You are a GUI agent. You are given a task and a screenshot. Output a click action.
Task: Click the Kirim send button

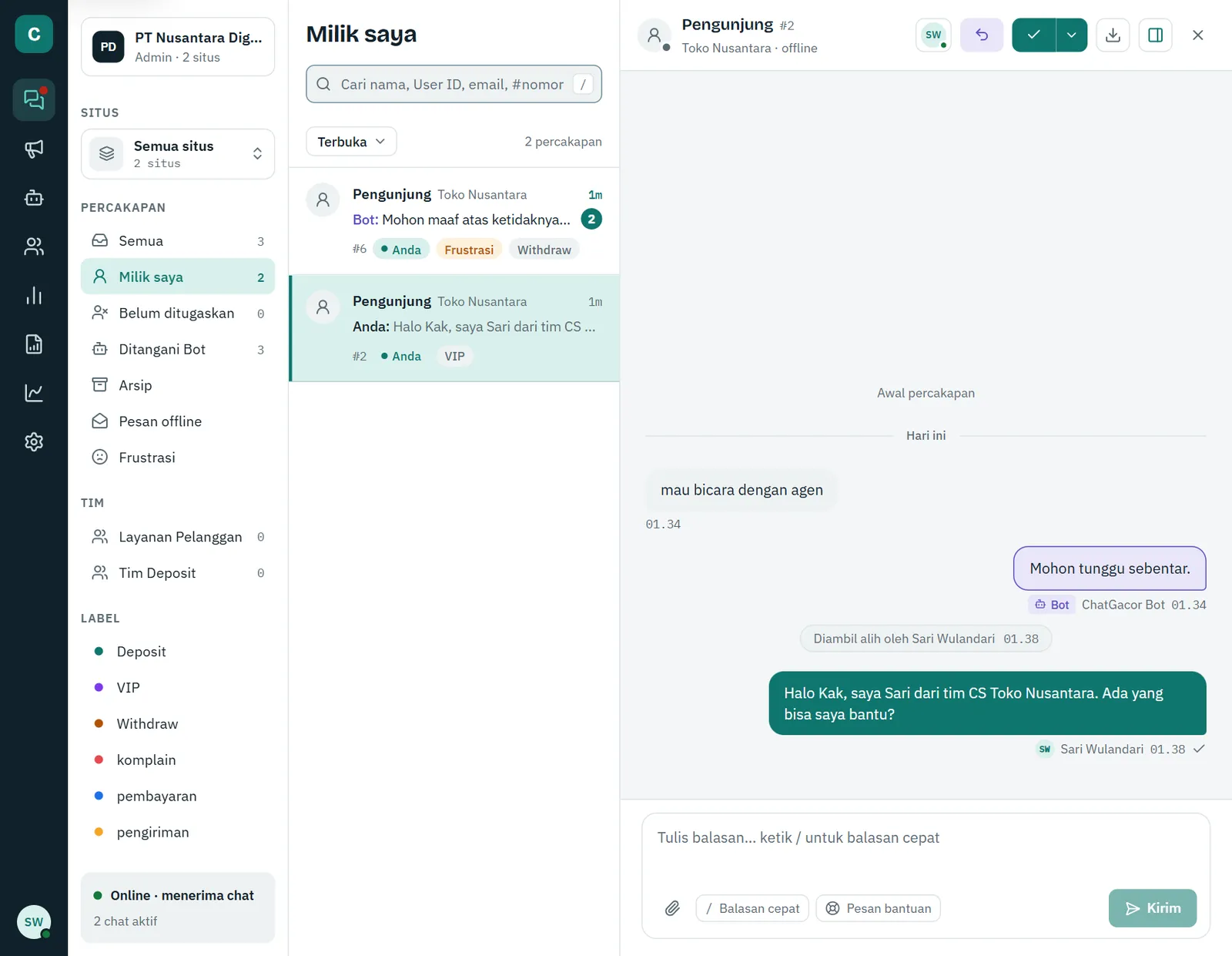pyautogui.click(x=1153, y=908)
